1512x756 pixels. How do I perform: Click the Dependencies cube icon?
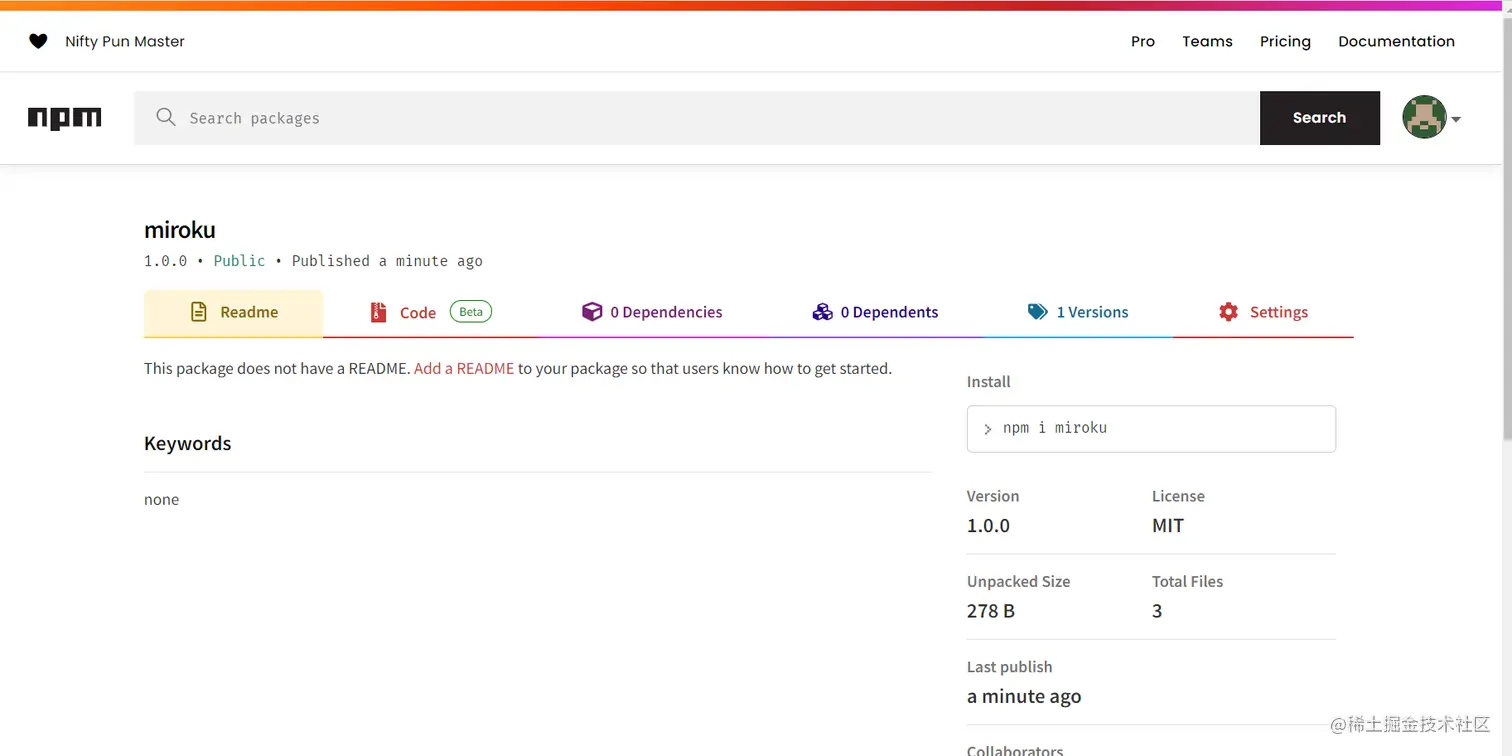pos(592,312)
